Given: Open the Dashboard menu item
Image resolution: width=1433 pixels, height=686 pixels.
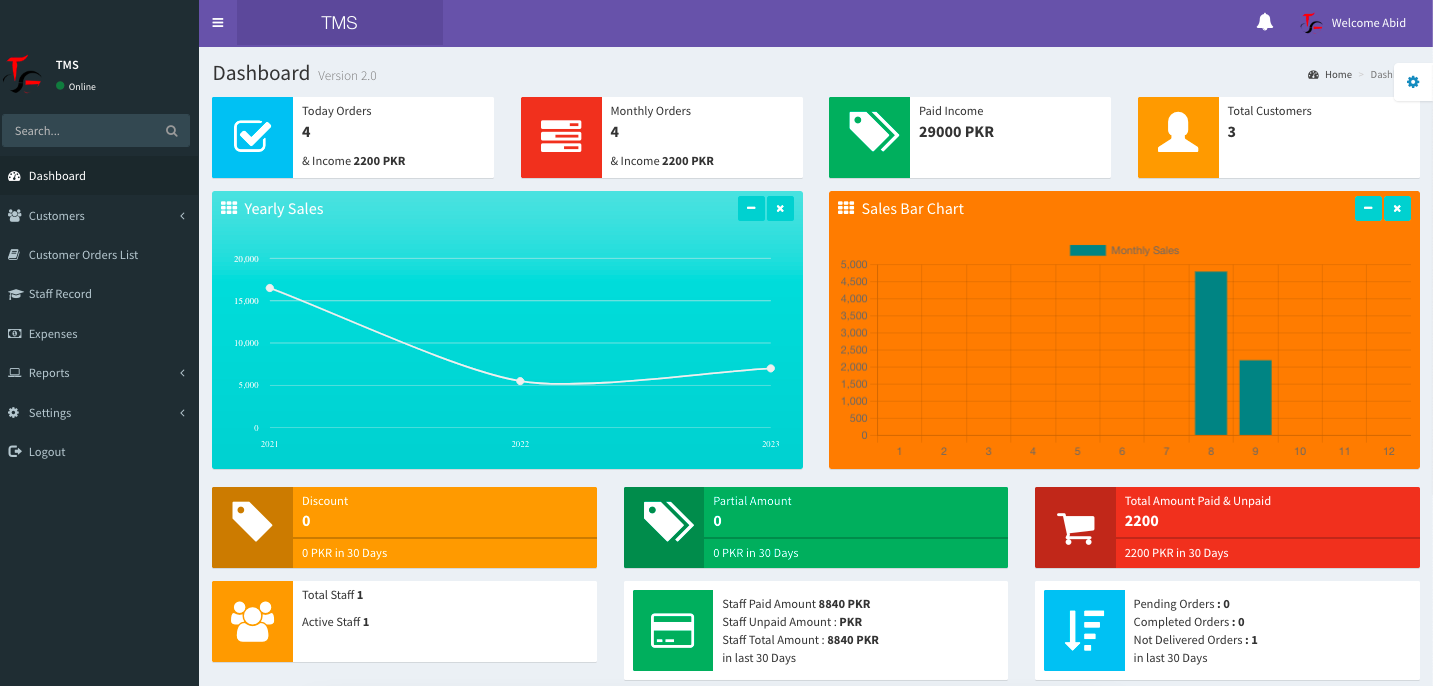Looking at the screenshot, I should pyautogui.click(x=99, y=176).
